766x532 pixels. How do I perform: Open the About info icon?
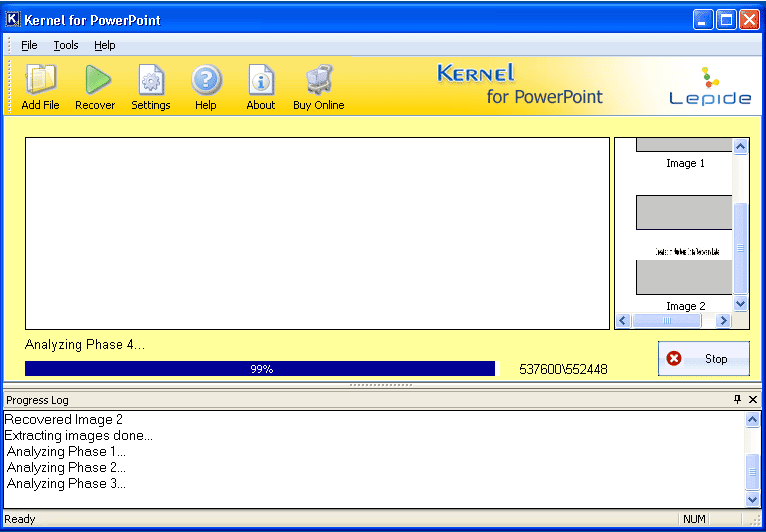click(x=261, y=80)
